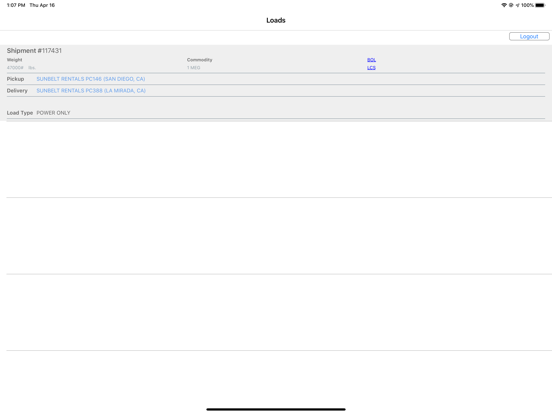Tap the Wi-Fi status icon
Screen dimensions: 552x414
504,5
